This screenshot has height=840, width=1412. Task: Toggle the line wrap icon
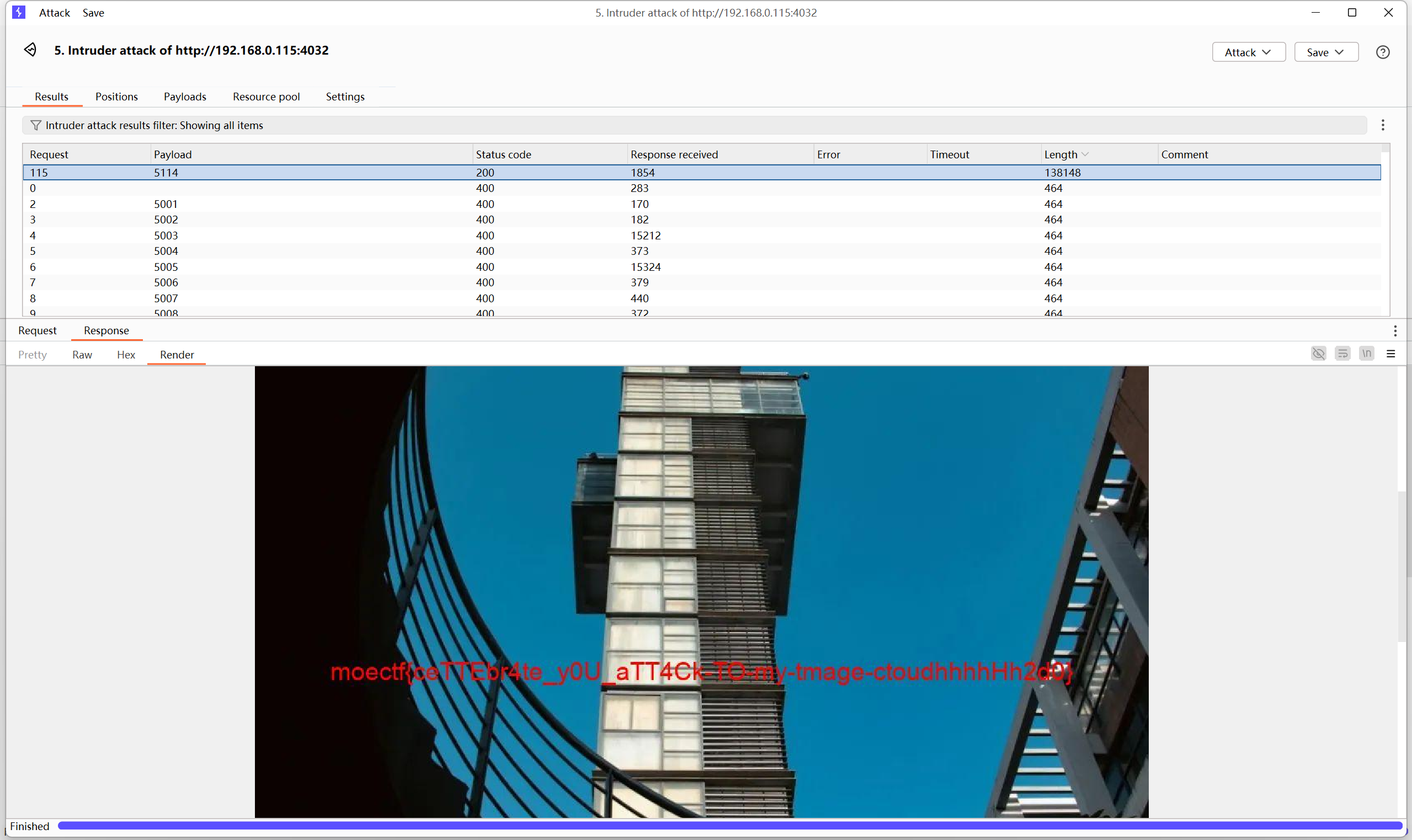coord(1342,354)
